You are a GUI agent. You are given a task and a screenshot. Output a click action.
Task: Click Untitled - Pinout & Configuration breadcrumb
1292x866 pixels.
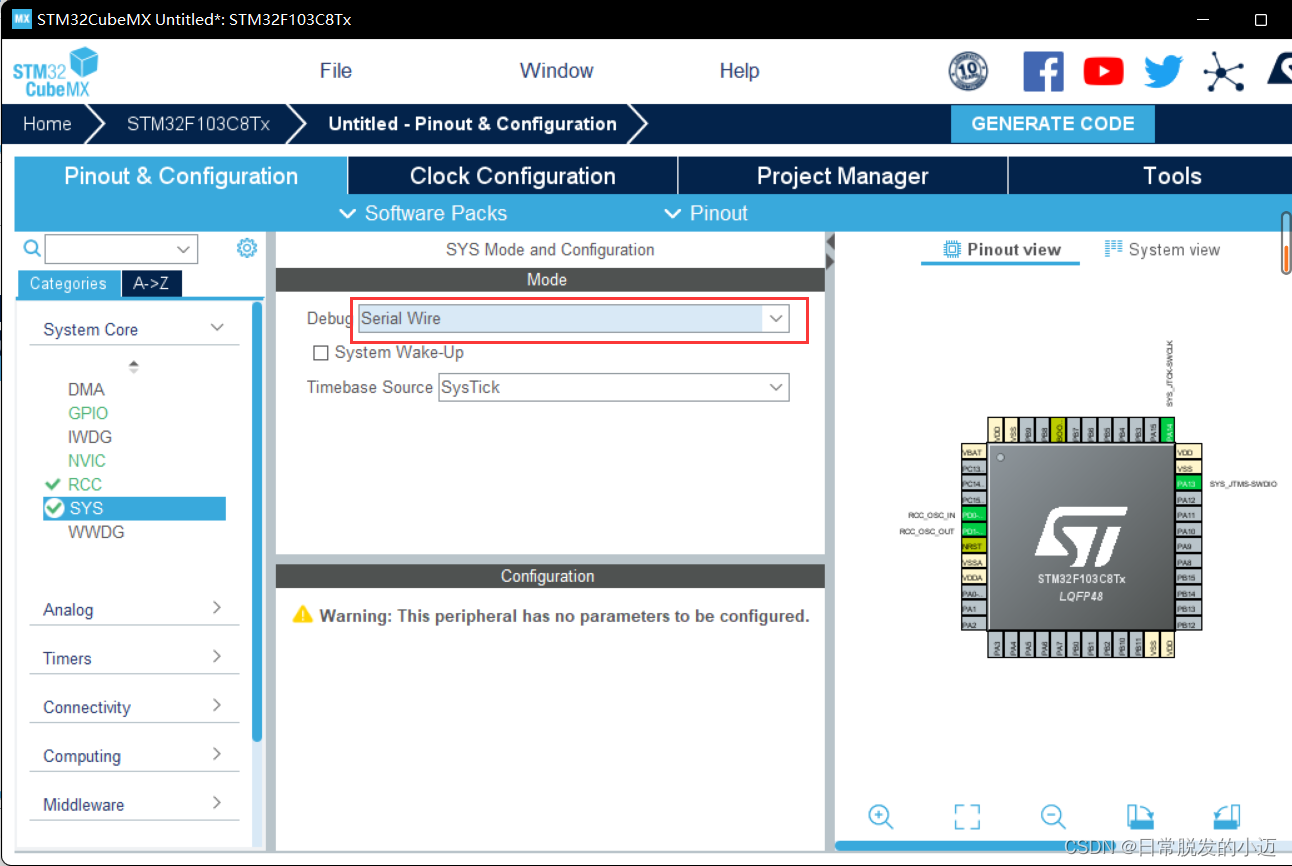pos(472,124)
